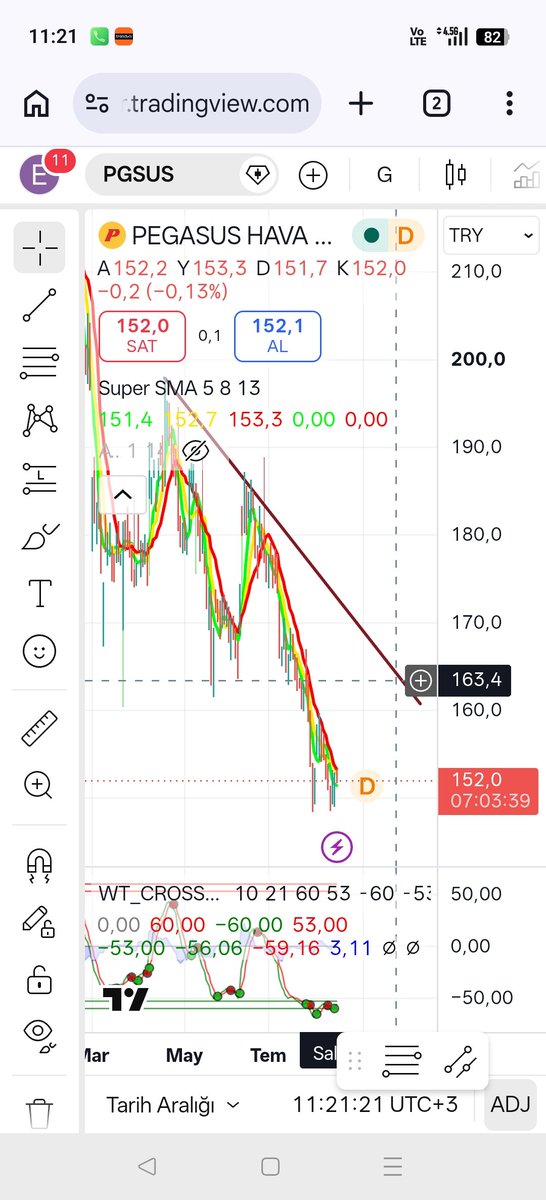Select the brush drawing tool
The height and width of the screenshot is (1200, 546).
point(39,536)
